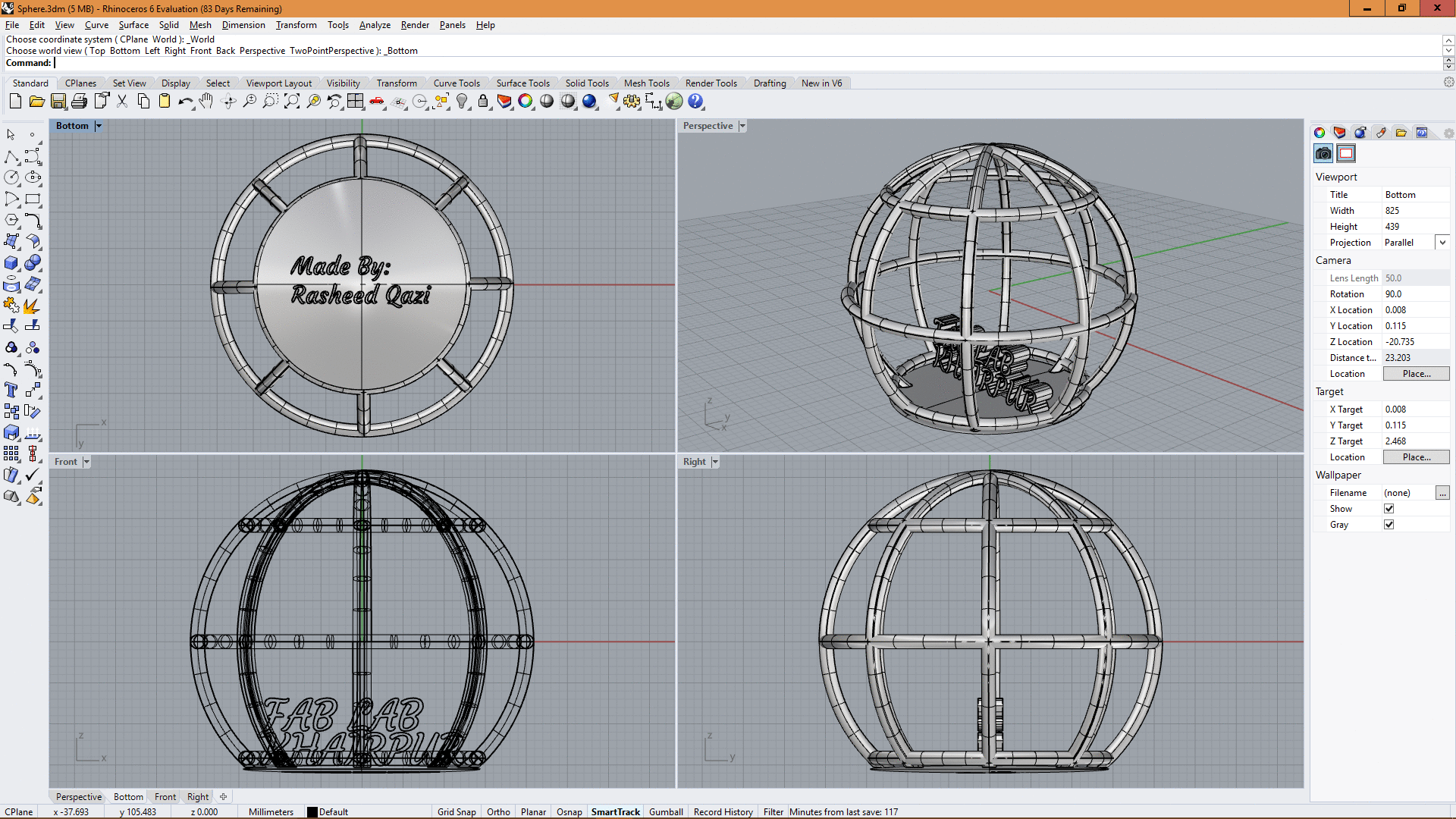Viewport: 1456px width, 819px height.
Task: Toggle Ortho mode in status bar
Action: [x=498, y=811]
